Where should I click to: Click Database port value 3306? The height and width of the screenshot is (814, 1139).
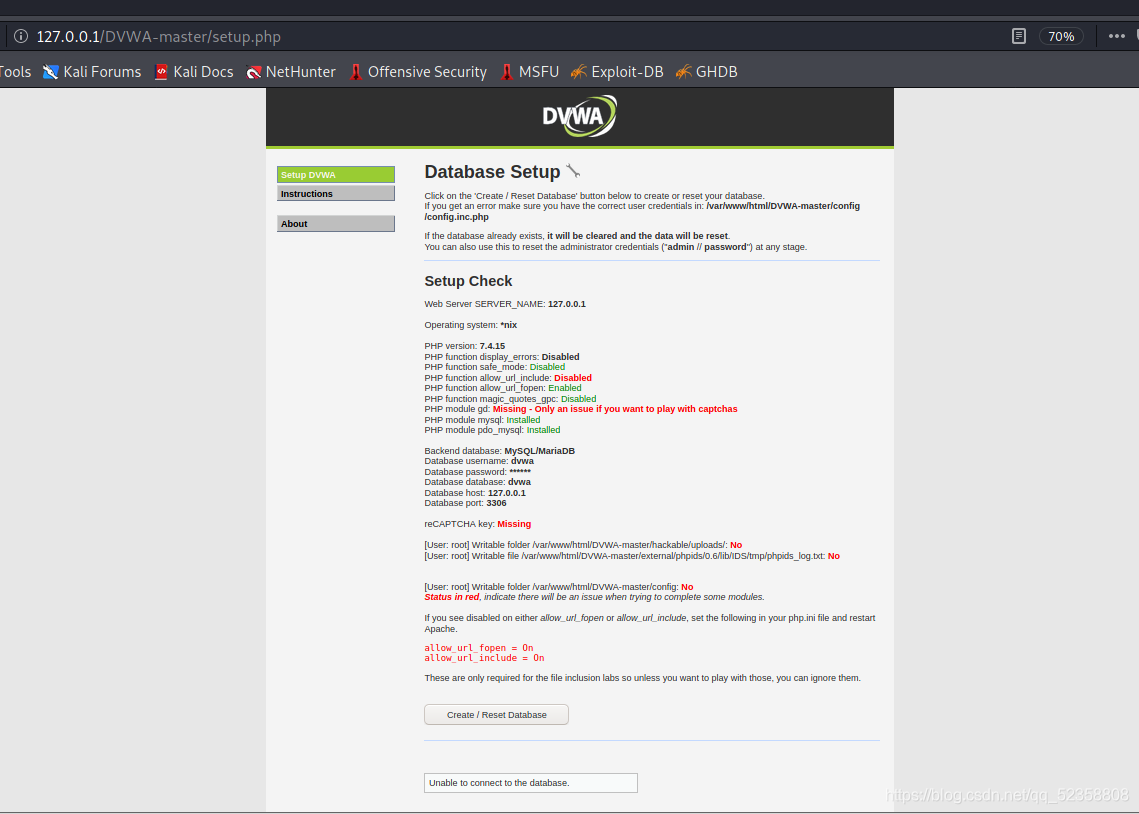(496, 503)
